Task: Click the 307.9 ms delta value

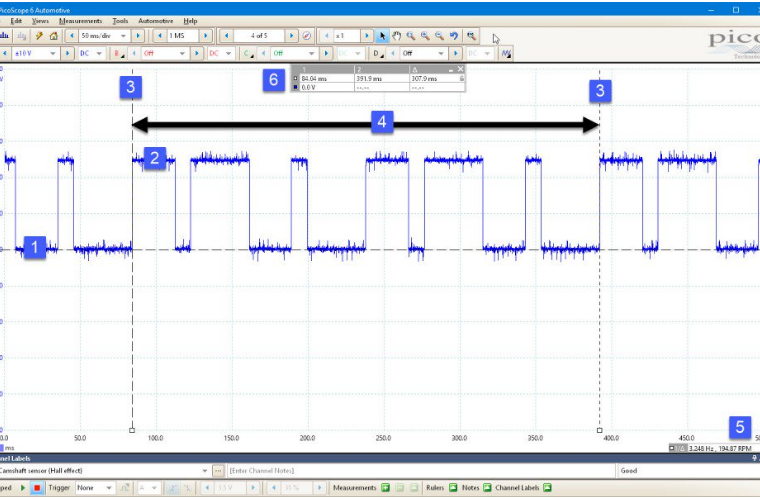Action: [x=424, y=78]
